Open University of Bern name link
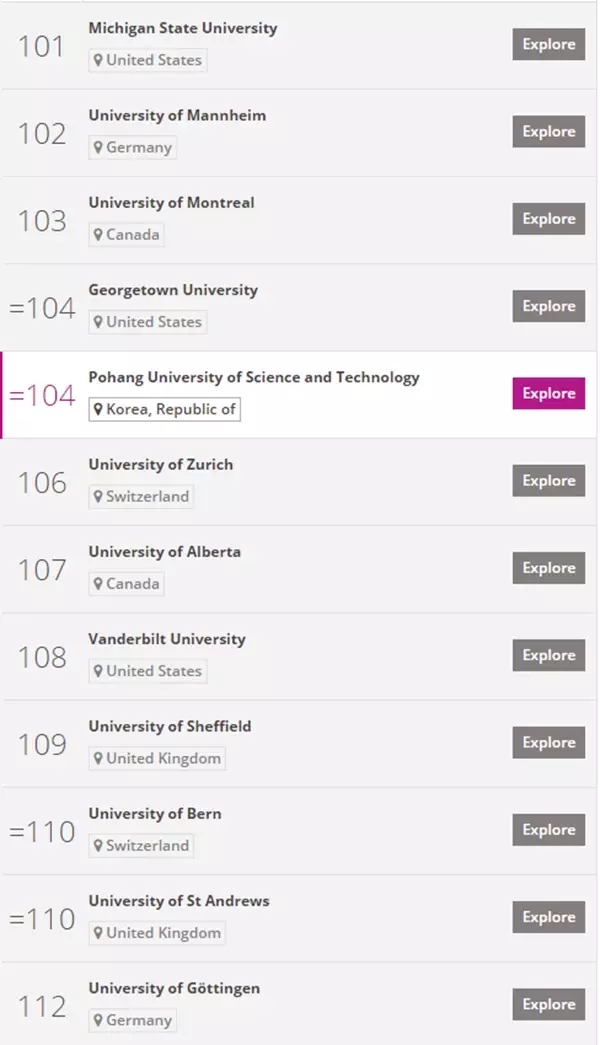Viewport: 600px width, 1045px height. point(155,814)
